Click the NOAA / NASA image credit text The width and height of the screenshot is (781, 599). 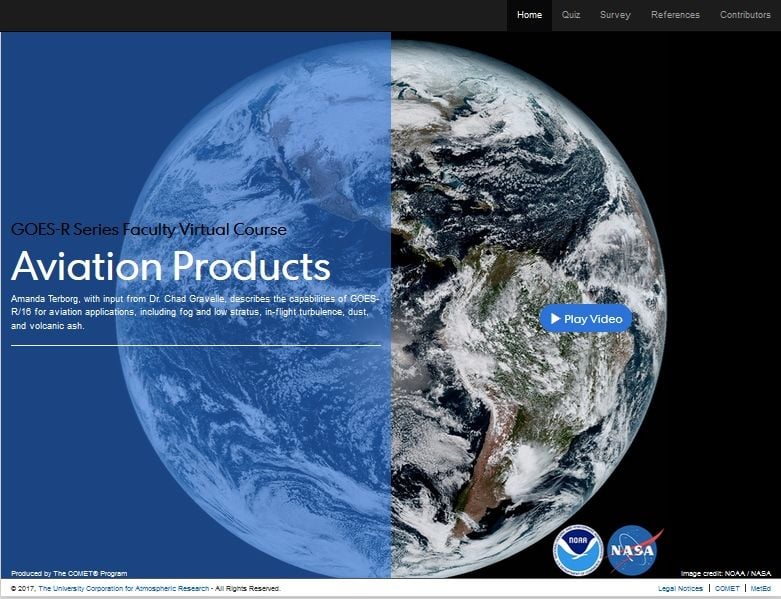click(x=725, y=573)
